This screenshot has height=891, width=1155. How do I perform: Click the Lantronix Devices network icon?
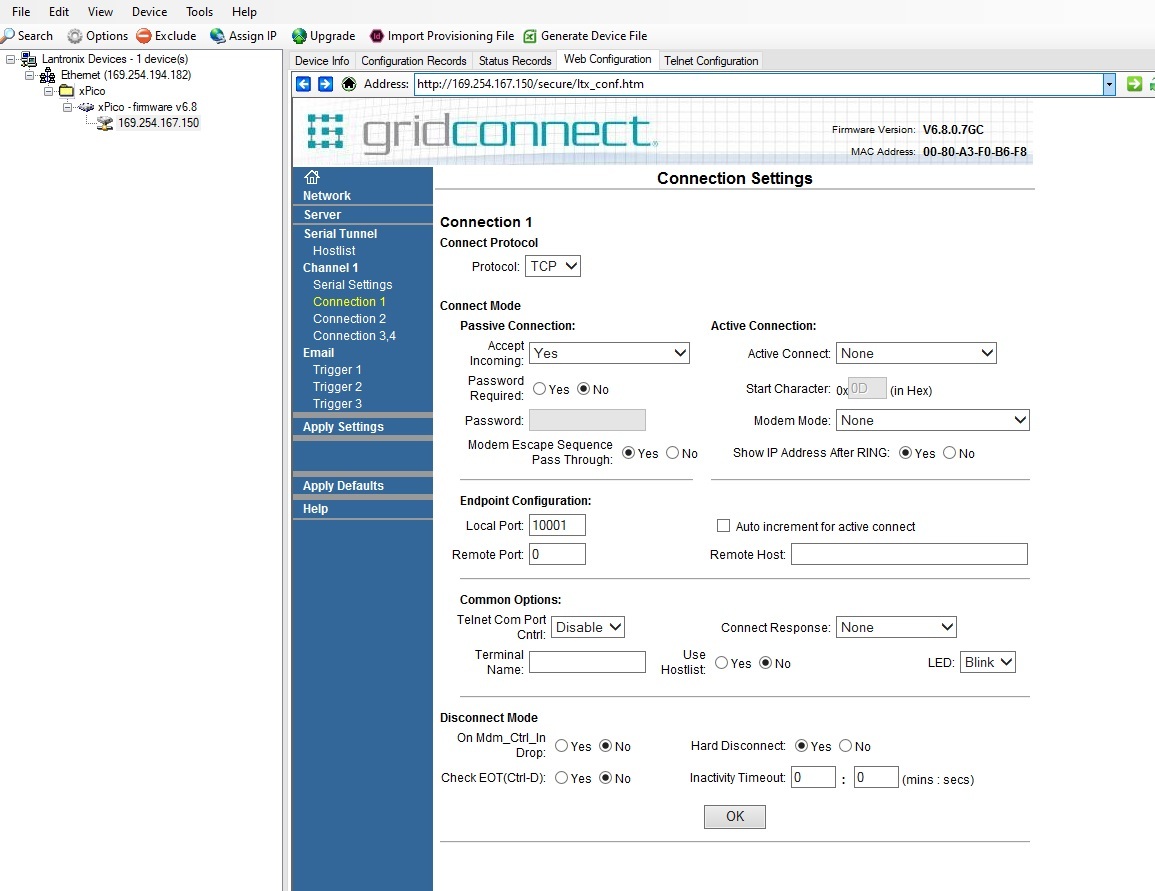pos(29,59)
